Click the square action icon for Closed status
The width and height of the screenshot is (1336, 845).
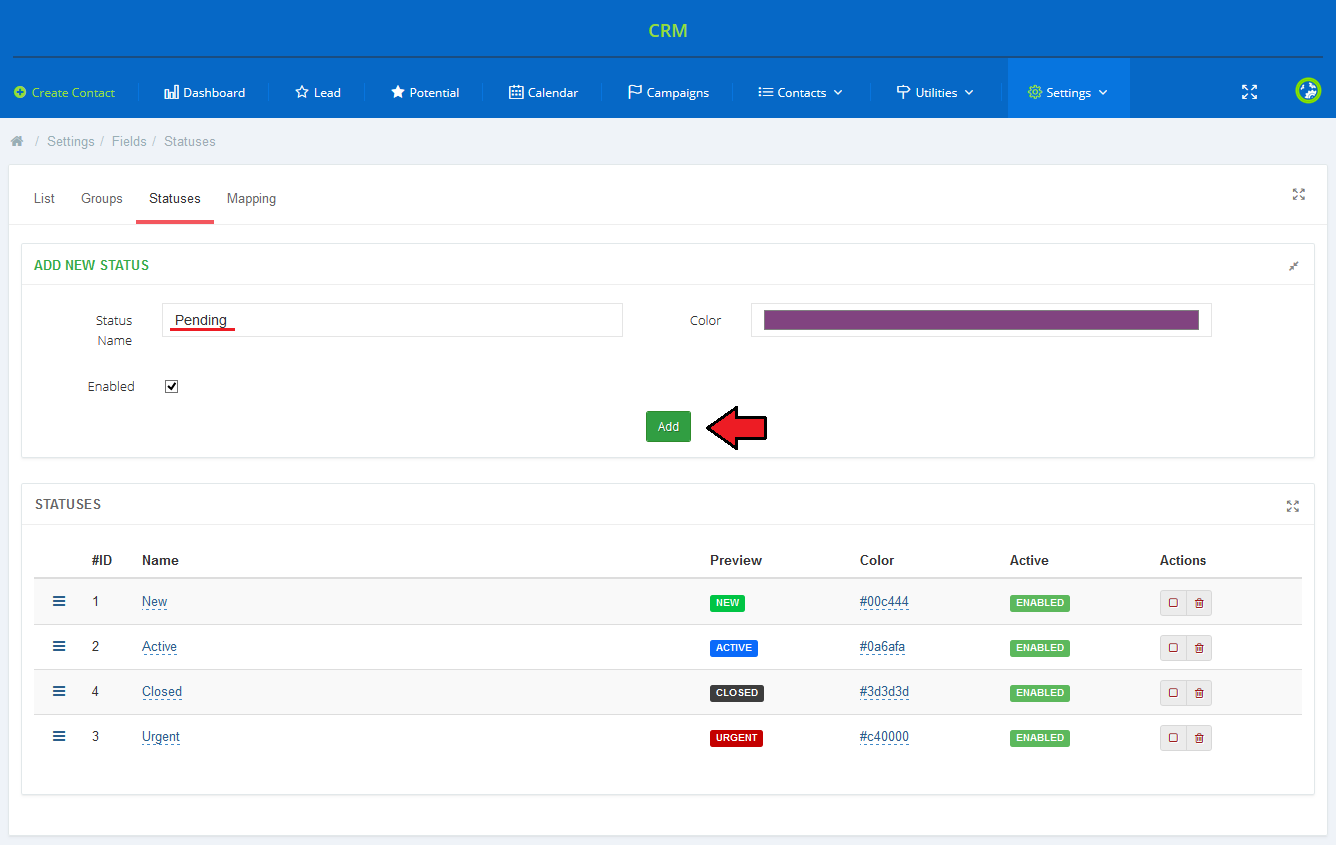click(x=1173, y=693)
